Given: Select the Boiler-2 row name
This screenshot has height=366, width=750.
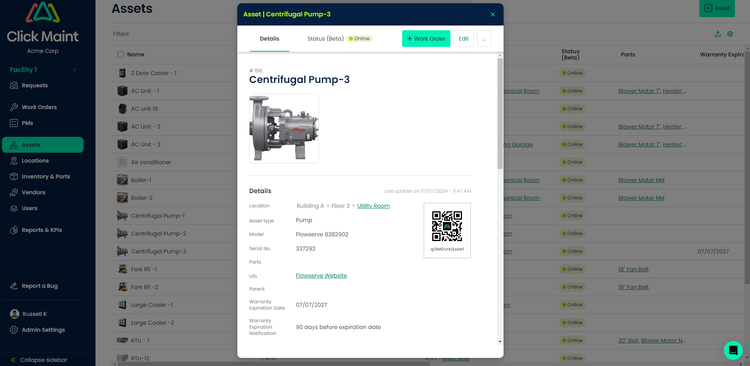Looking at the screenshot, I should coord(142,198).
